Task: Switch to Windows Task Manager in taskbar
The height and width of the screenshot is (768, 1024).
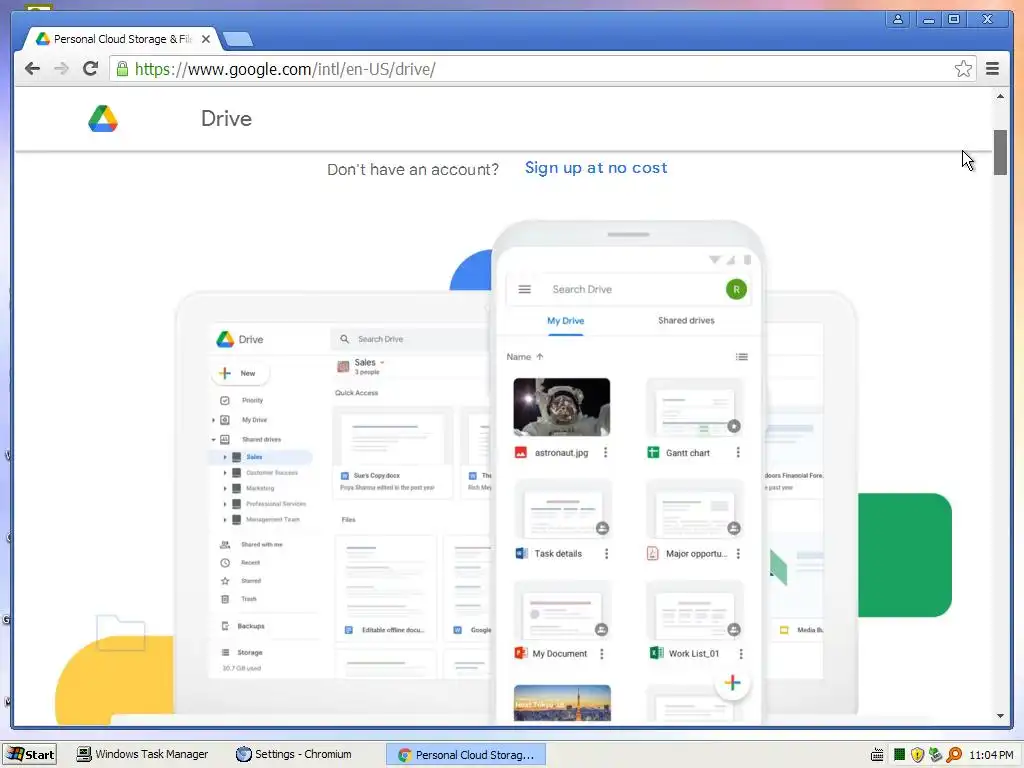Action: coord(142,754)
